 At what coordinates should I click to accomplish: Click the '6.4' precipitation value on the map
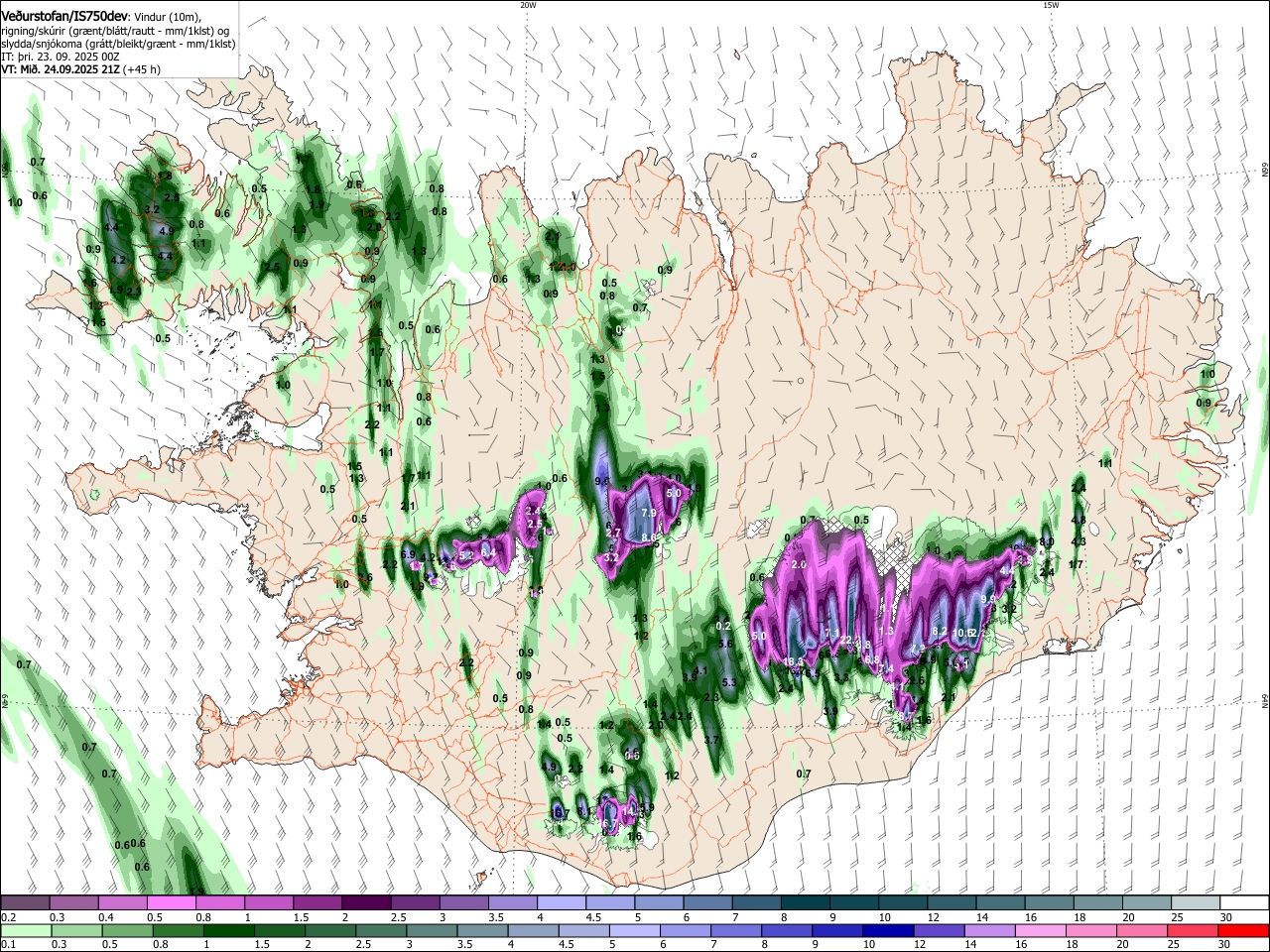pyautogui.click(x=488, y=552)
